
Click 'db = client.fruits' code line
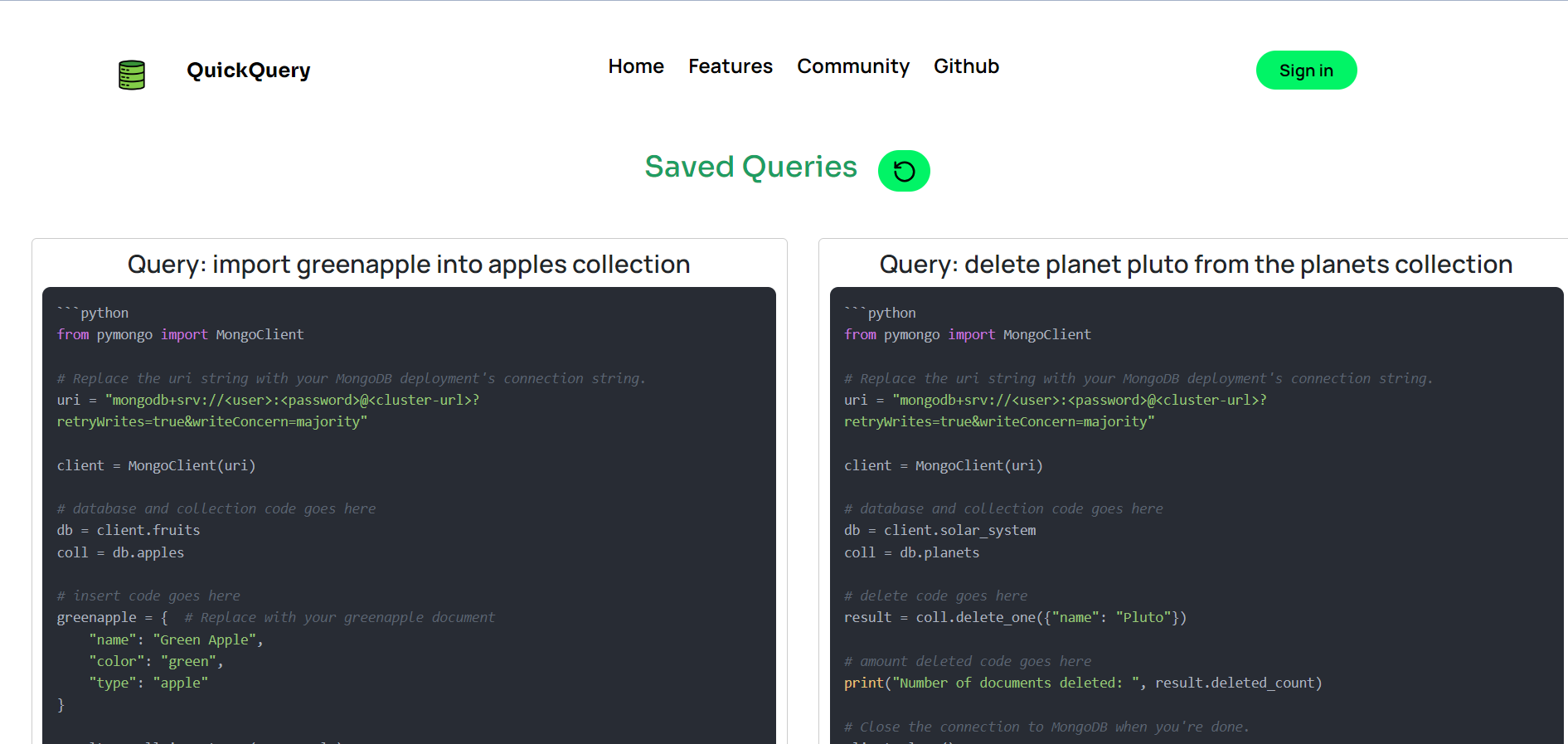129,530
